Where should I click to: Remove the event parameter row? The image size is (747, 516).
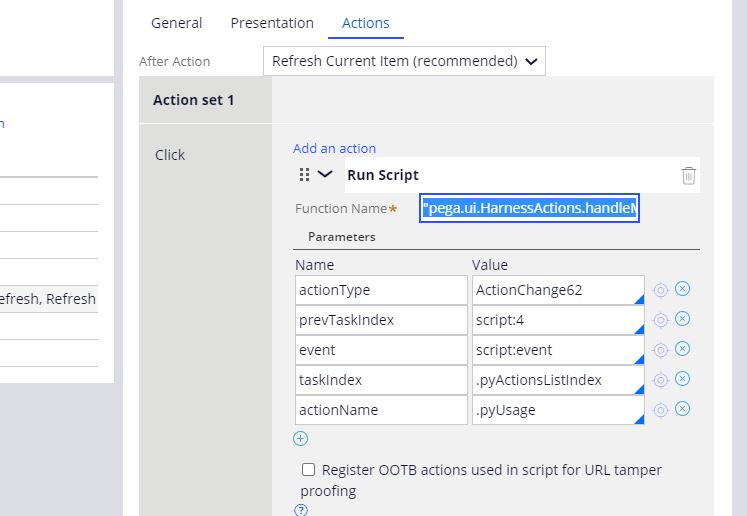point(683,349)
